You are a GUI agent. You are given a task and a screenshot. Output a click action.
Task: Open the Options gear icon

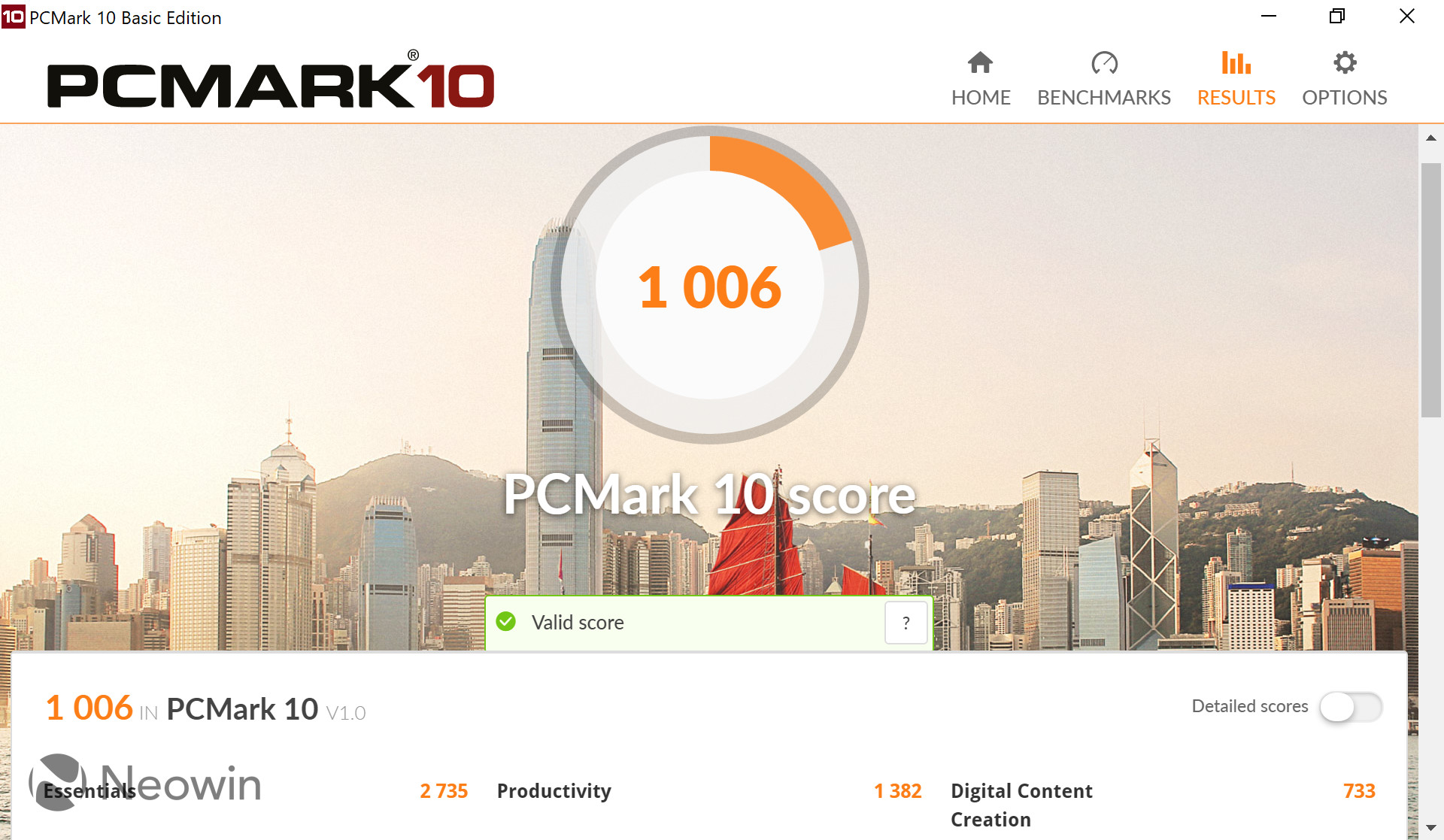click(1345, 62)
